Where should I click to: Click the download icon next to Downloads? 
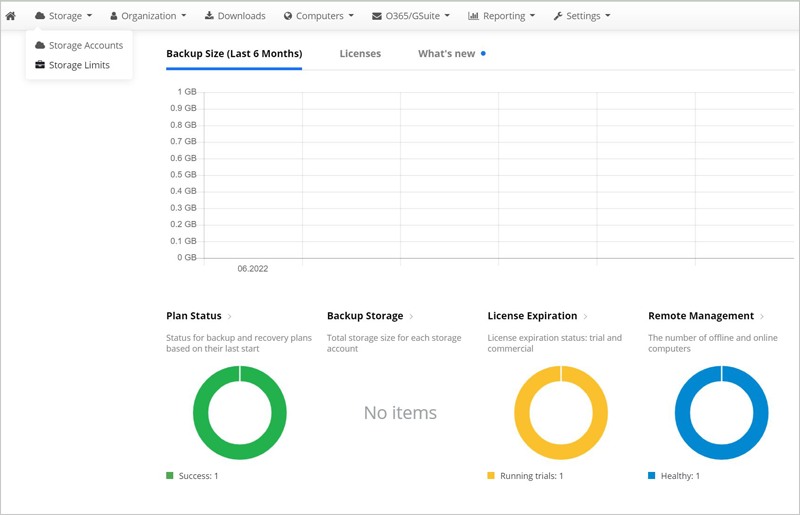(x=209, y=15)
